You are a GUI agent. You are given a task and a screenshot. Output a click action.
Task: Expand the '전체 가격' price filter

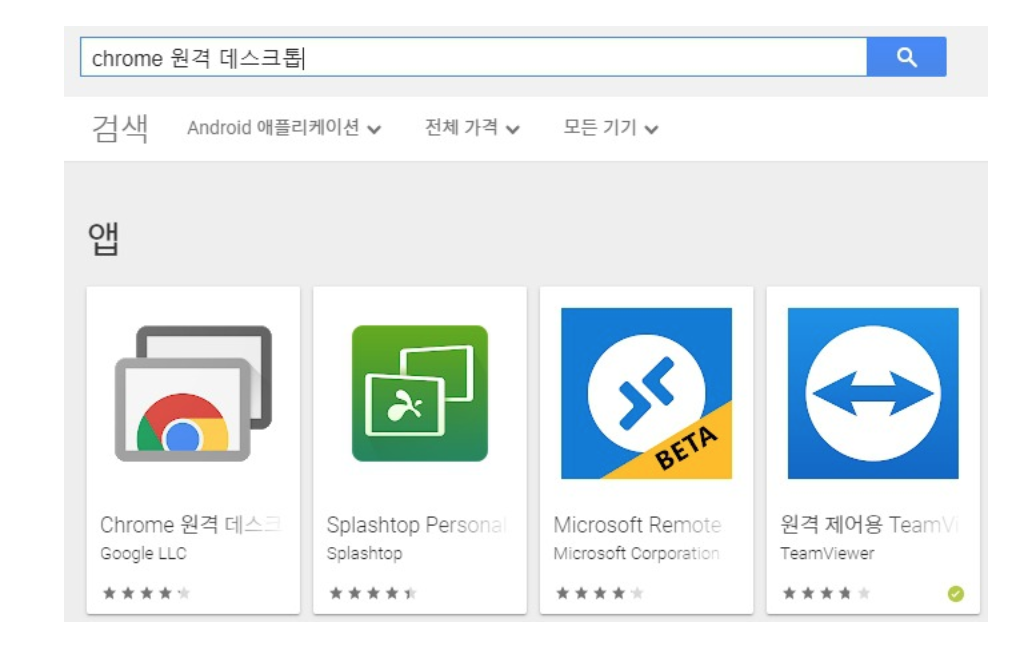[x=472, y=127]
